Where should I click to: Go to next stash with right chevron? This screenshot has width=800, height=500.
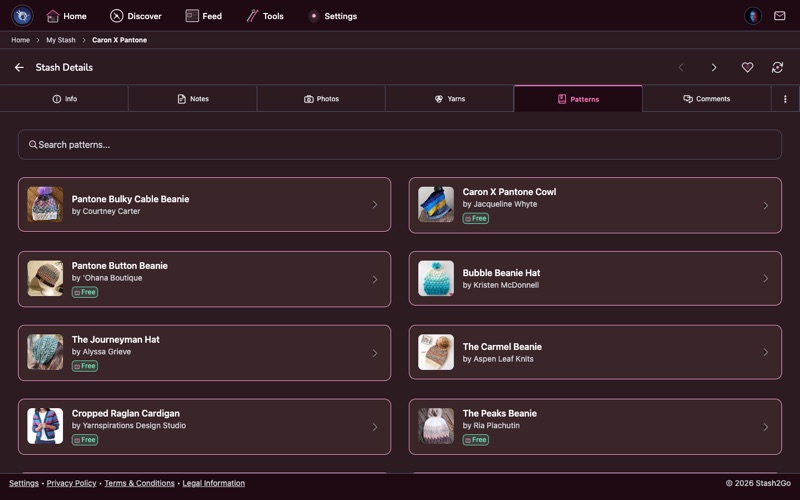pyautogui.click(x=714, y=68)
